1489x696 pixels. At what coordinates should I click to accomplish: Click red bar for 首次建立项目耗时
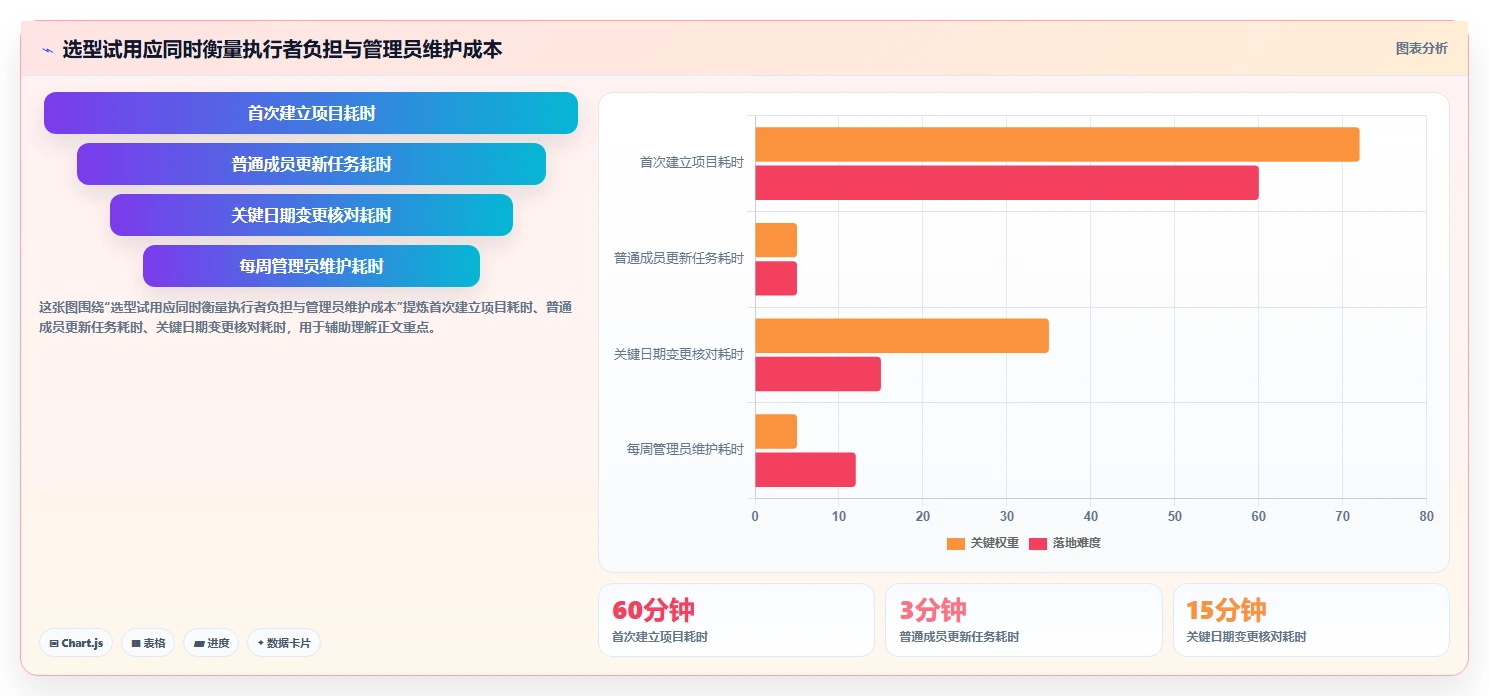1007,182
